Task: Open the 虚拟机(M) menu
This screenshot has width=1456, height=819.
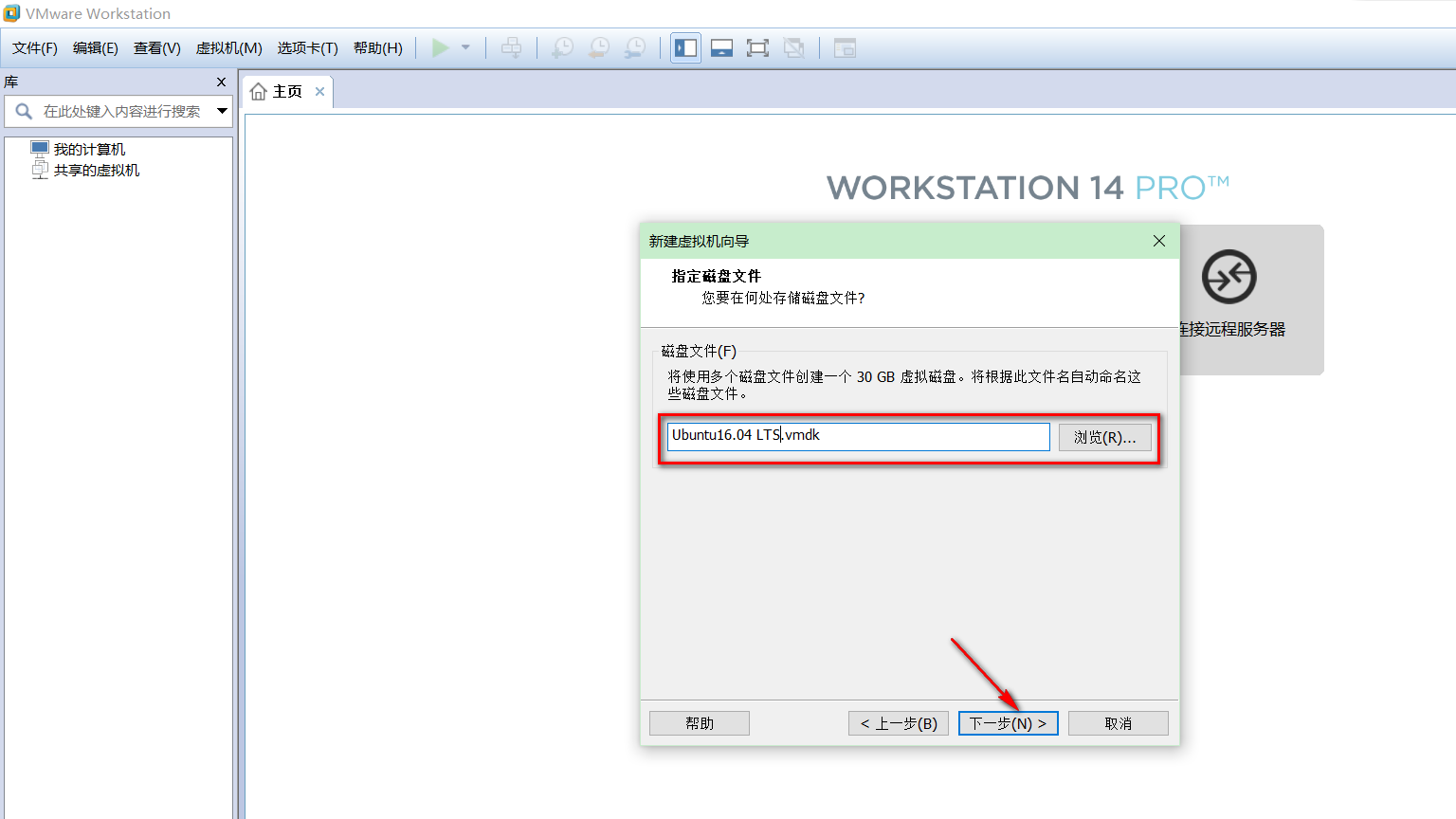Action: (227, 47)
